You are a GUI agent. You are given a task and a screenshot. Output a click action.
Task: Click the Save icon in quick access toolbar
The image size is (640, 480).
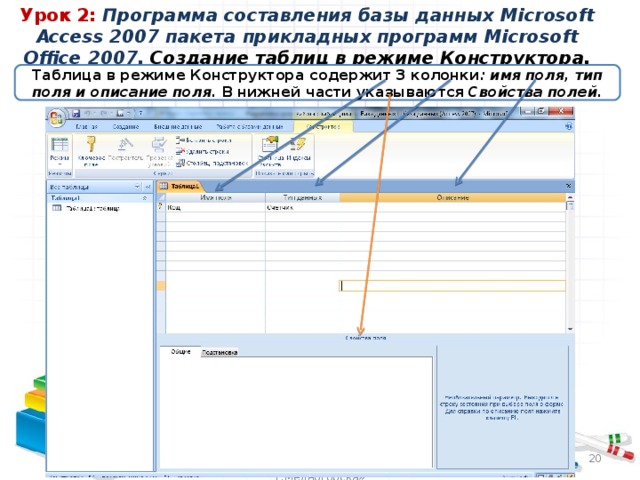point(75,113)
